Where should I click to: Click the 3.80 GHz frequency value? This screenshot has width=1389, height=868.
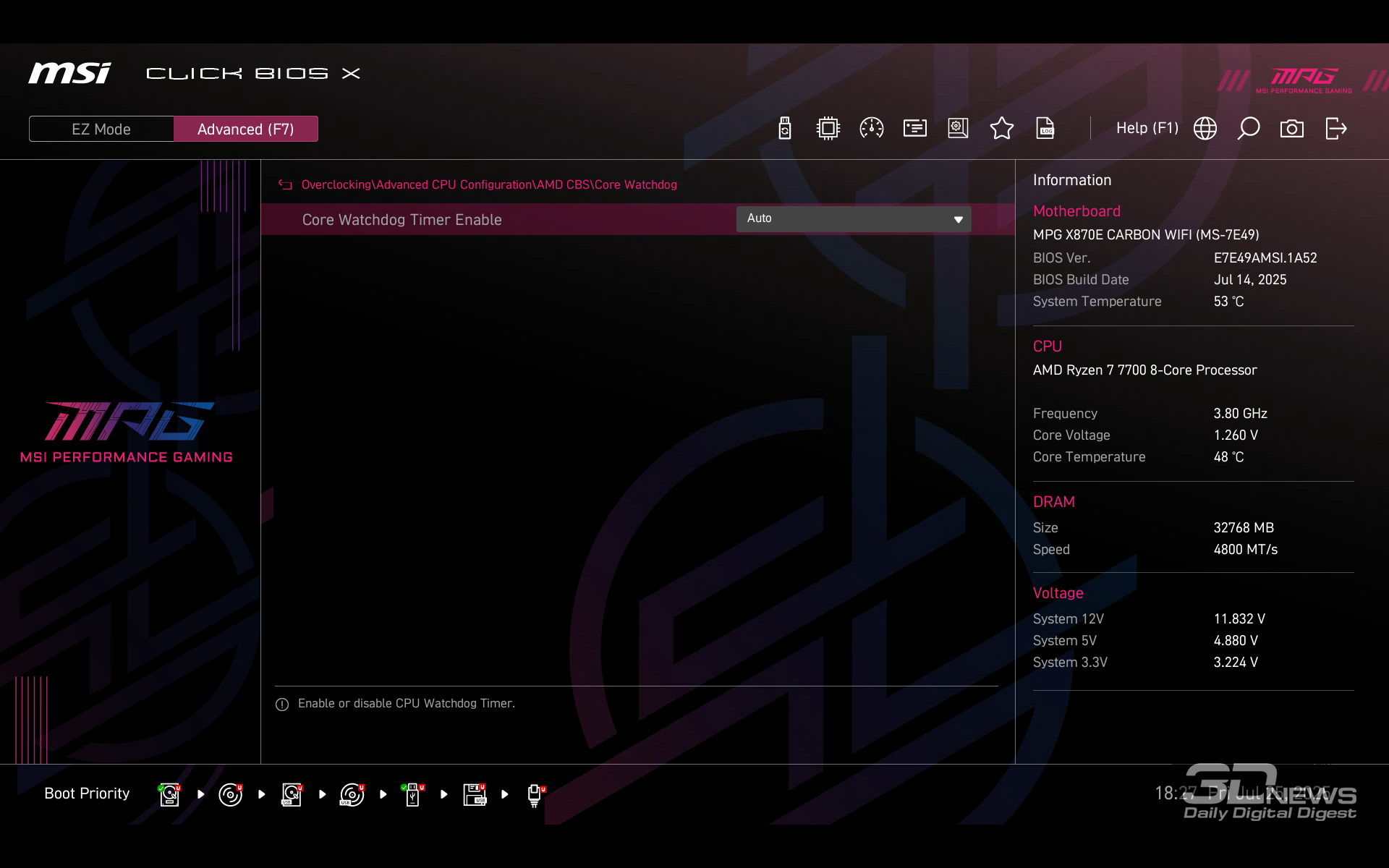coord(1241,414)
